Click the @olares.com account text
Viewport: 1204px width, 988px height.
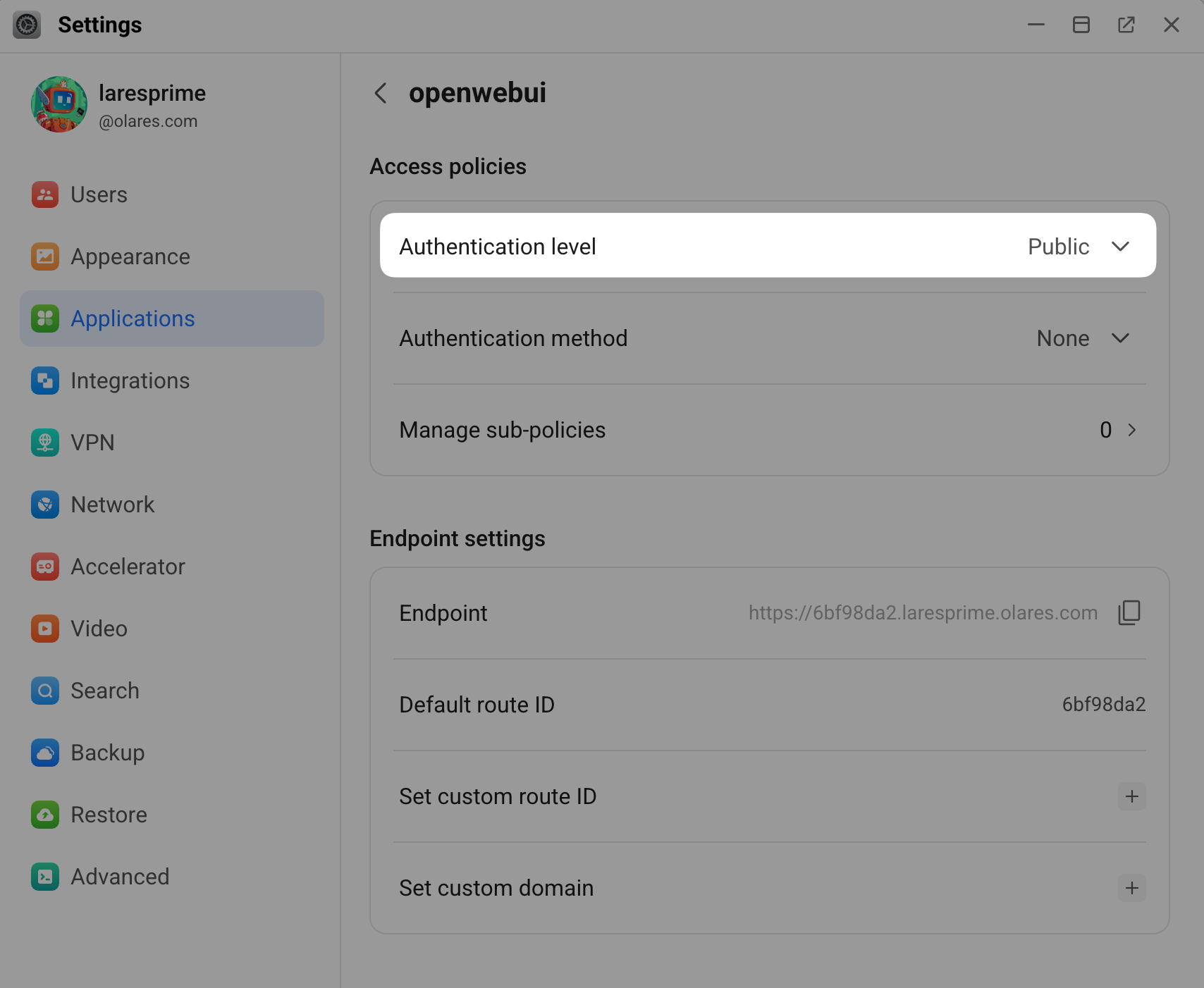(148, 121)
